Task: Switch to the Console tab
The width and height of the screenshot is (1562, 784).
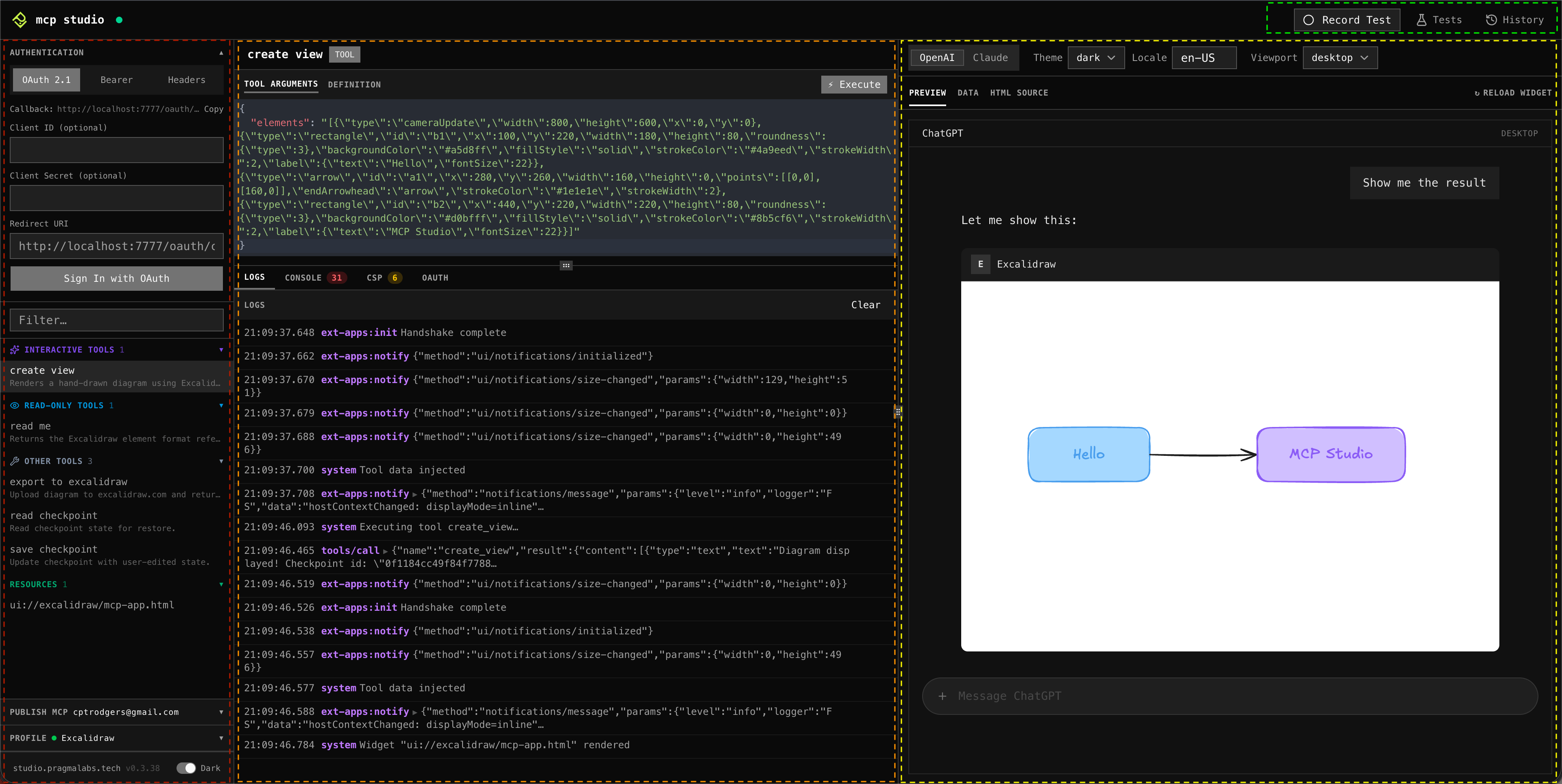Action: coord(315,278)
